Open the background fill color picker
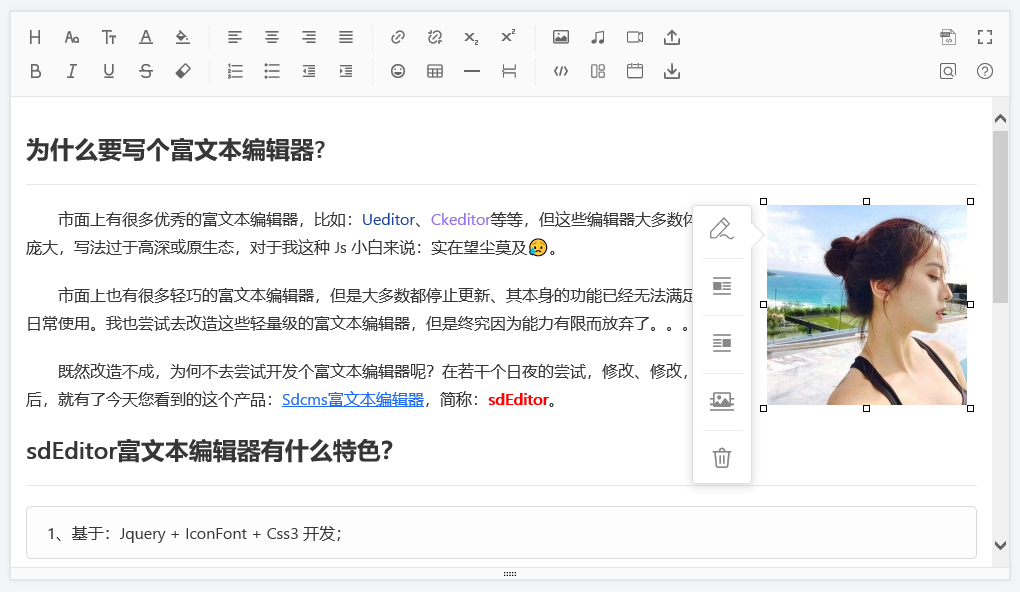The image size is (1020, 592). [182, 37]
